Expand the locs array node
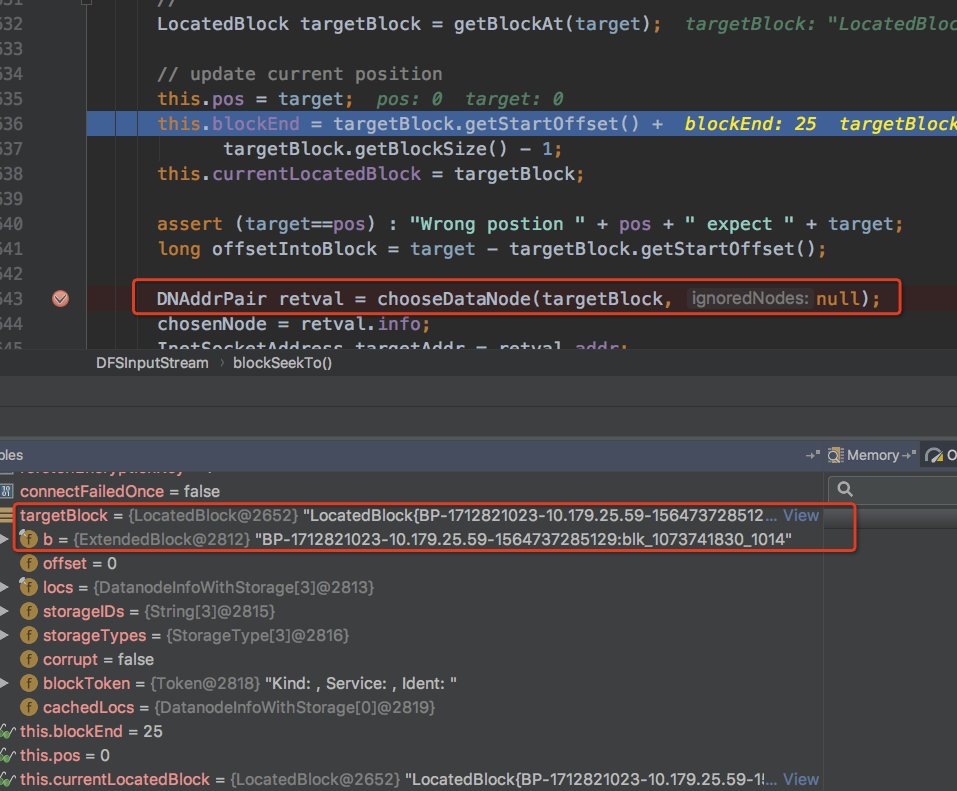Viewport: 957px width, 791px height. tap(4, 587)
